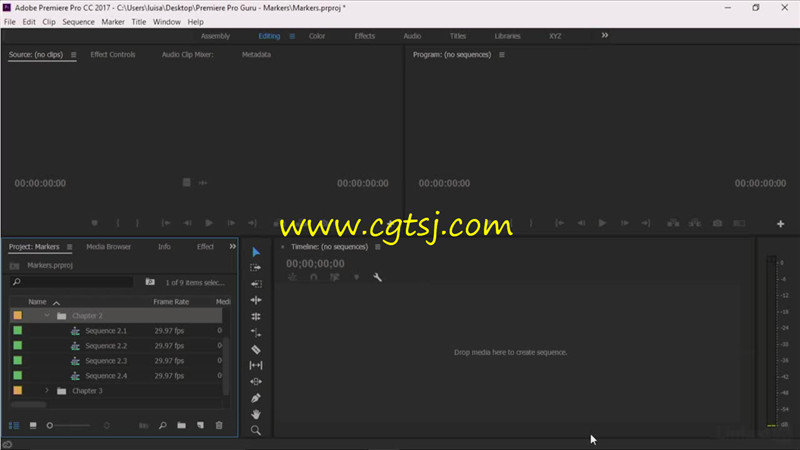Select the Rate Stretch tool

[x=256, y=333]
